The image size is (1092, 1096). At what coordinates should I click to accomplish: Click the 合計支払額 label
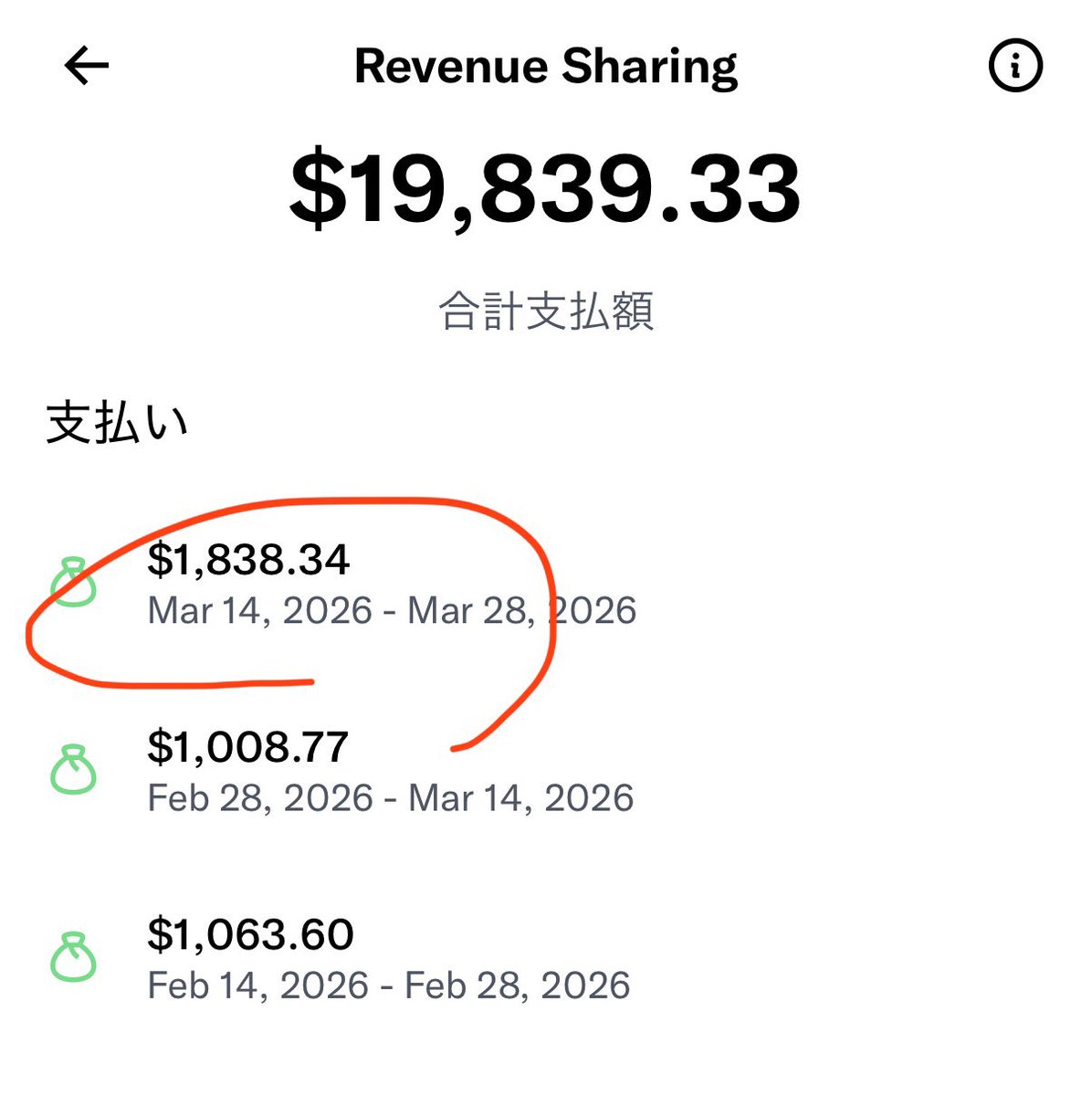pos(546,311)
